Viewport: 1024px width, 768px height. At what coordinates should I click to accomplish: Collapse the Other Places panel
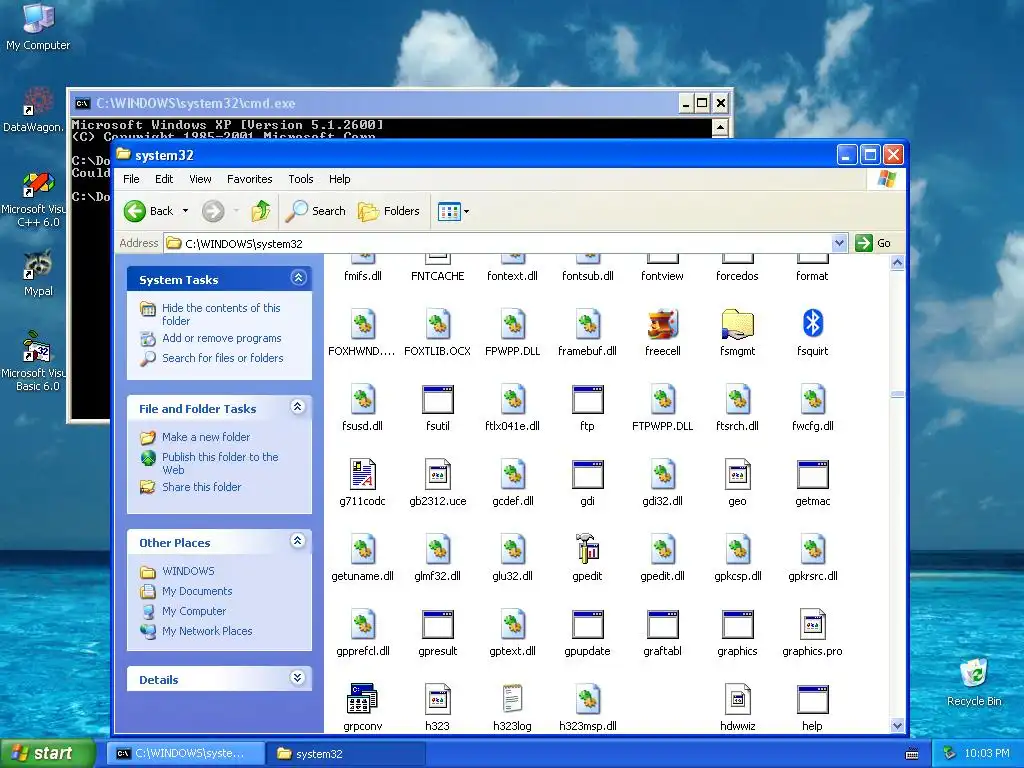coord(298,541)
